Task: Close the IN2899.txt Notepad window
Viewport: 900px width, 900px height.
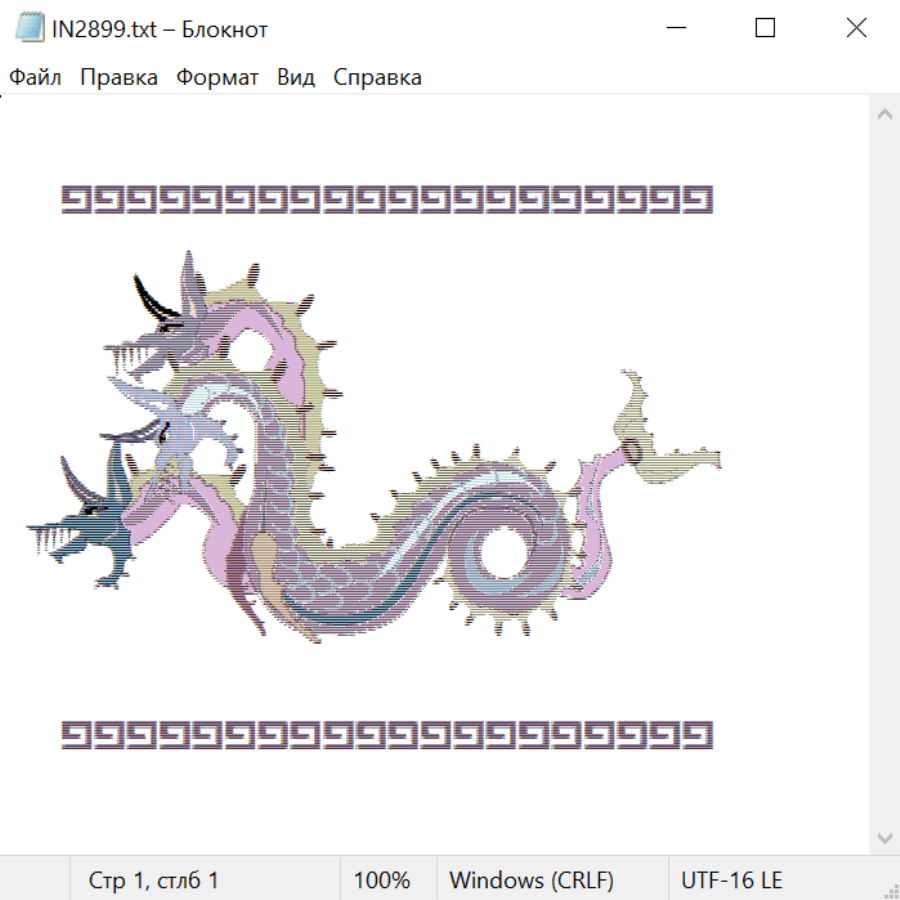Action: click(856, 29)
